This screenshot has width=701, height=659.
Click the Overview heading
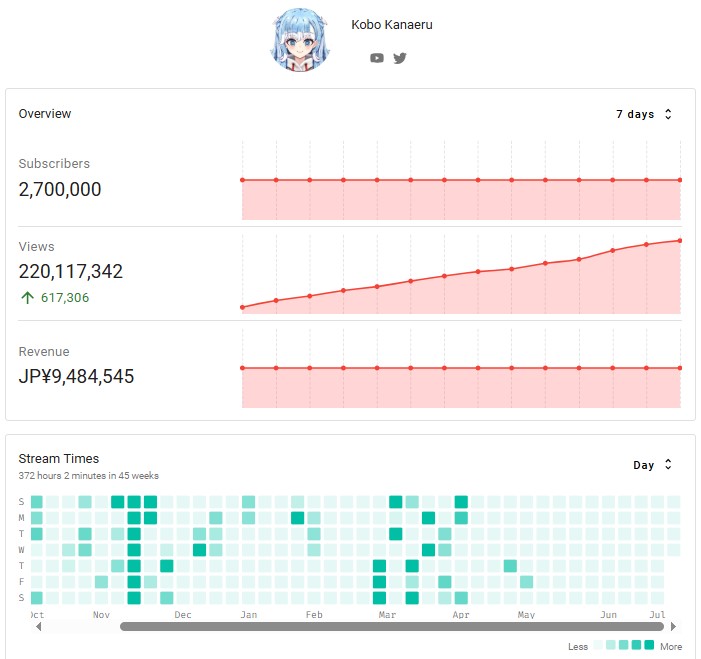click(x=45, y=114)
